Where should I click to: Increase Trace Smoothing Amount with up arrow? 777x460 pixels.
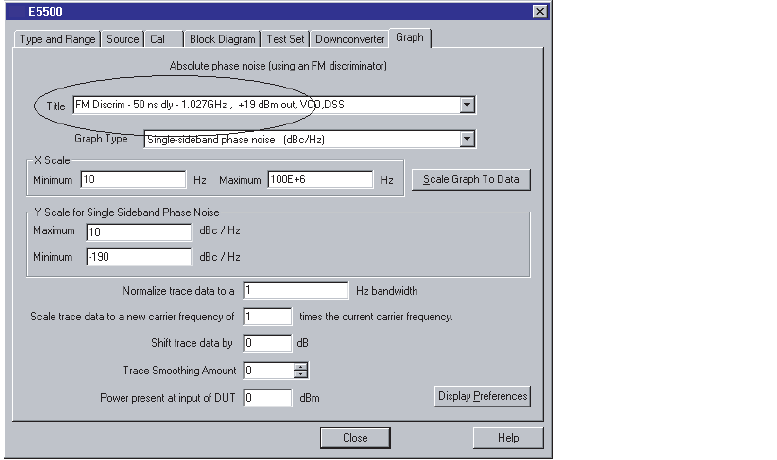[x=301, y=367]
